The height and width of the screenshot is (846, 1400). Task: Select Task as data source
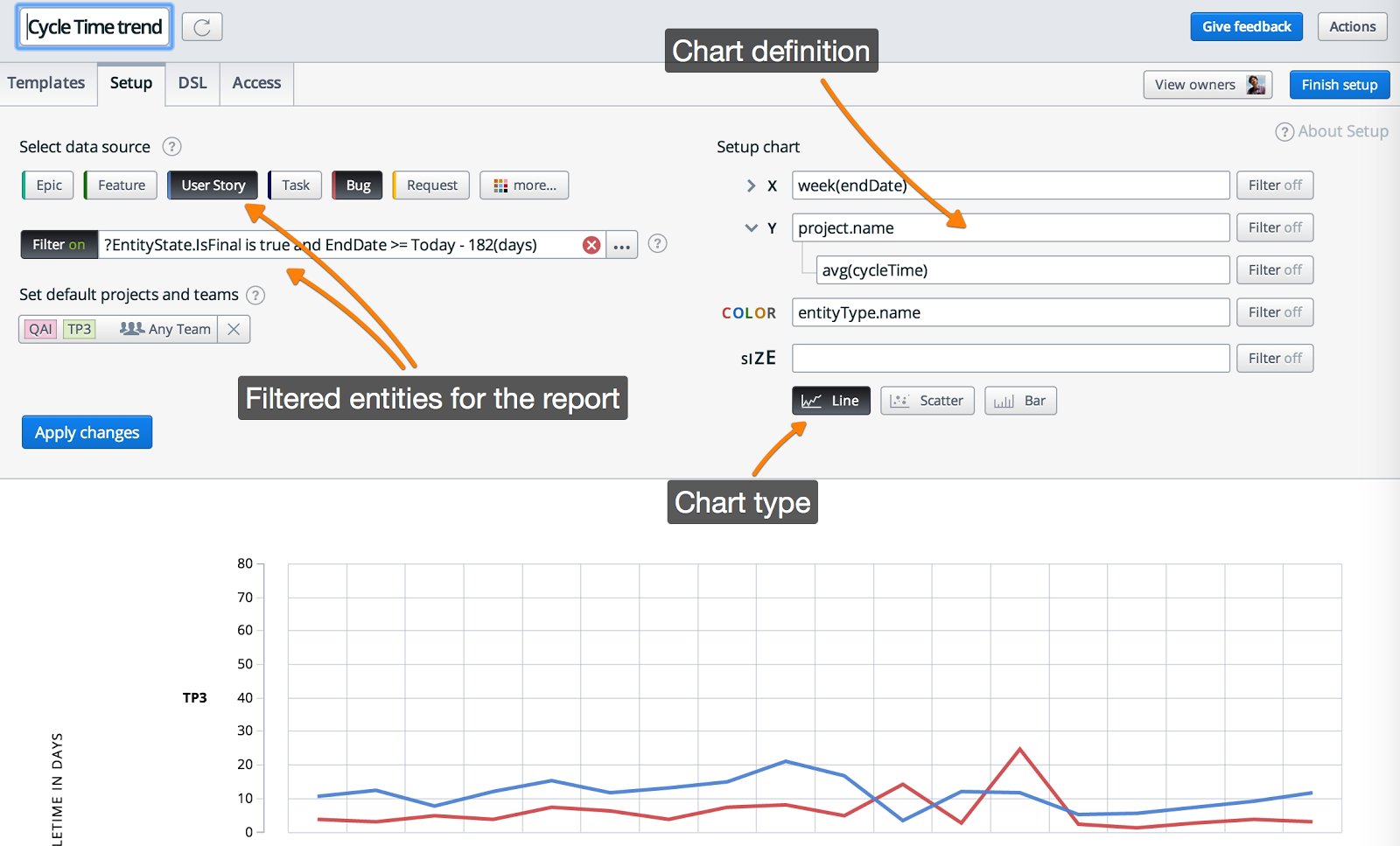pos(295,185)
